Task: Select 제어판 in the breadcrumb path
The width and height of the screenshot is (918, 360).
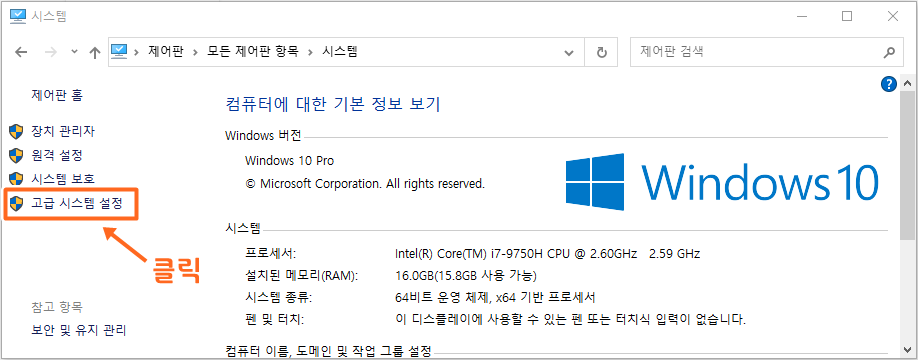Action: point(166,52)
